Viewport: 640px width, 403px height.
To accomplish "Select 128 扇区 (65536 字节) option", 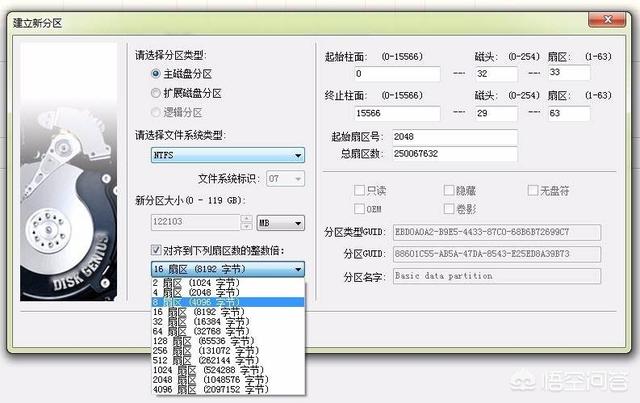I will (228, 341).
